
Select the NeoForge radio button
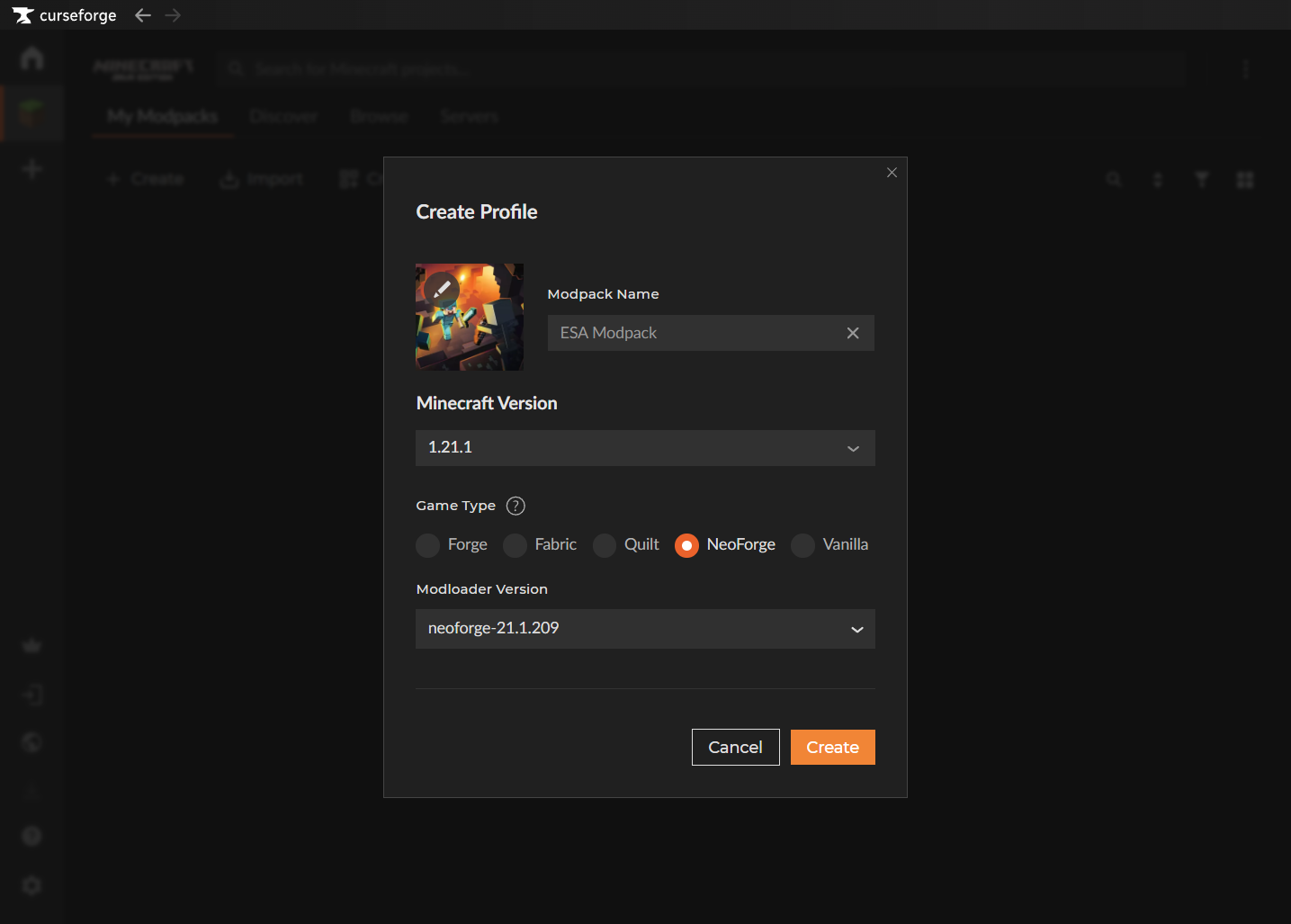click(x=686, y=545)
